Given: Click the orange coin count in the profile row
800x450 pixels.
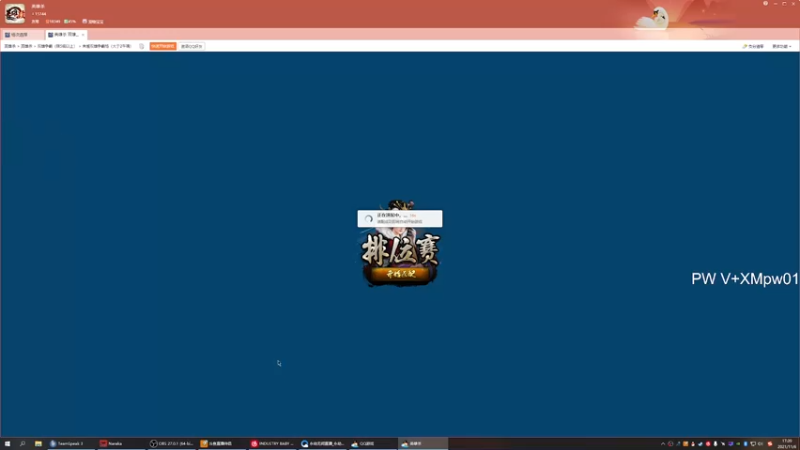Looking at the screenshot, I should point(53,21).
